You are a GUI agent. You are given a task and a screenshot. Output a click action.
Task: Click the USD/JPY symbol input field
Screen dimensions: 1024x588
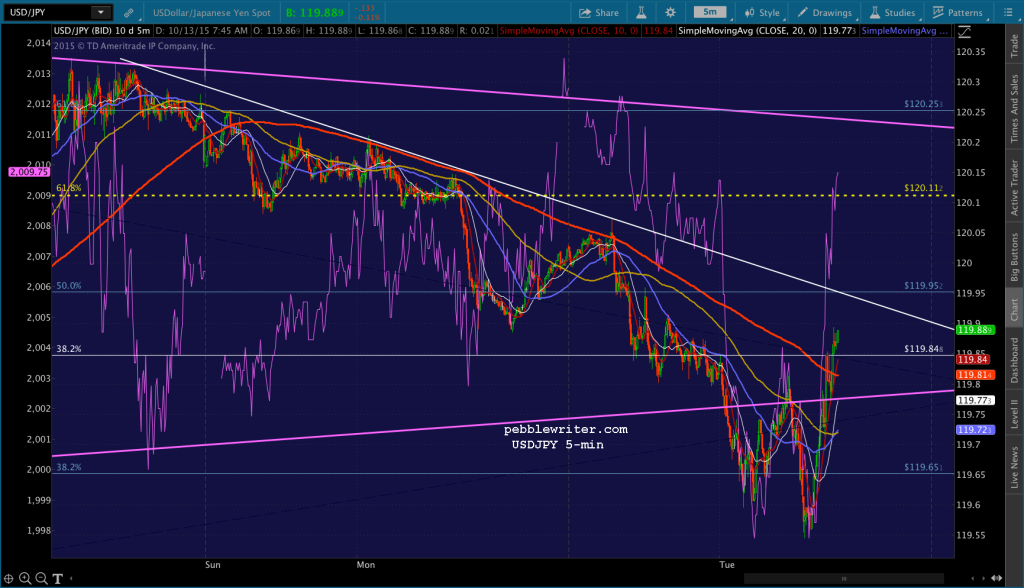(48, 12)
